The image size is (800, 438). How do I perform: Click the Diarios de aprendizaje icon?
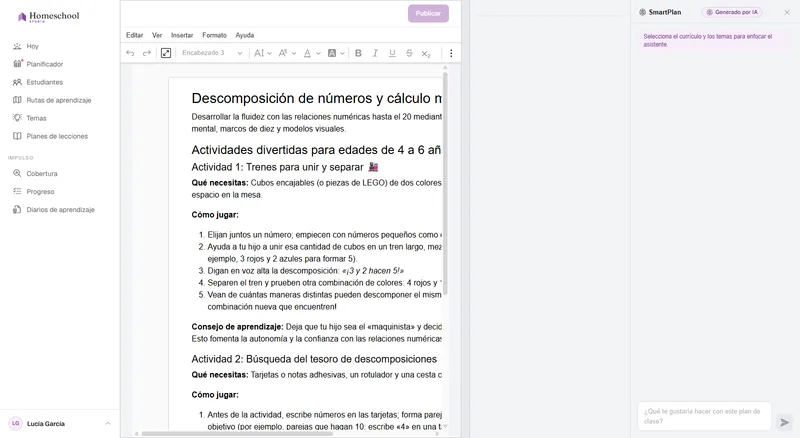point(17,209)
